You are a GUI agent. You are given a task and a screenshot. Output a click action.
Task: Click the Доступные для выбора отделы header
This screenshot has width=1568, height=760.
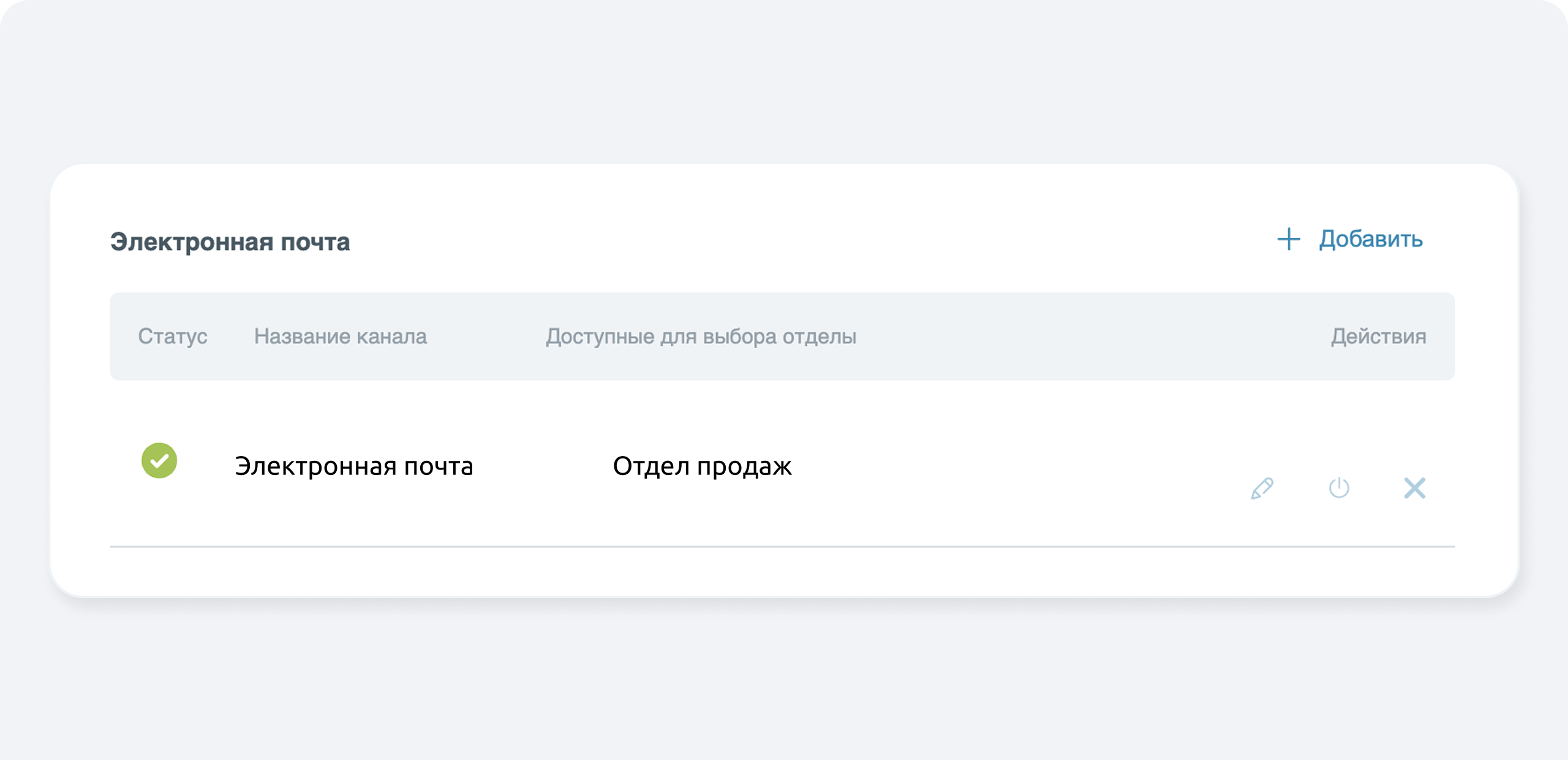[701, 336]
